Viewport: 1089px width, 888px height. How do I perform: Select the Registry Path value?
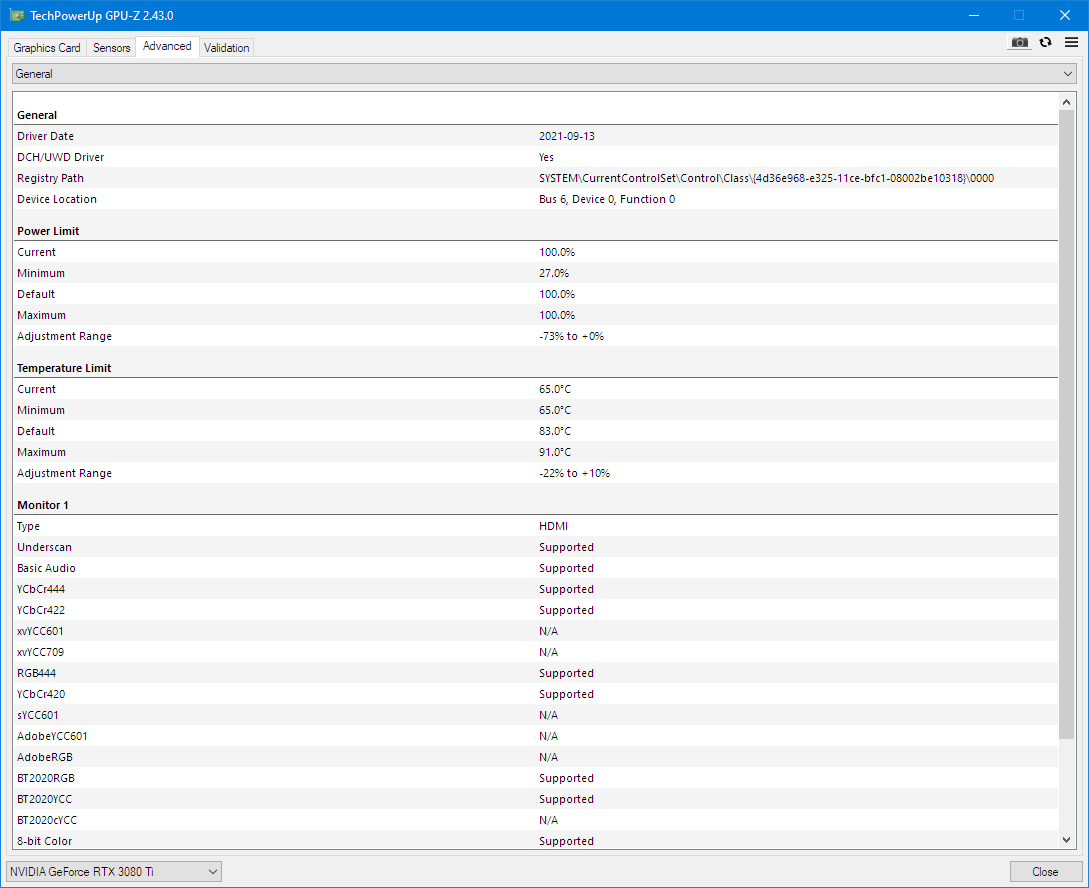tap(767, 178)
